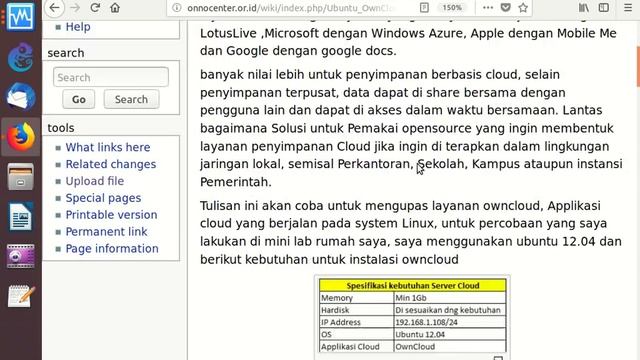Open Permanent link
Screen dimensions: 640x360
point(106,232)
